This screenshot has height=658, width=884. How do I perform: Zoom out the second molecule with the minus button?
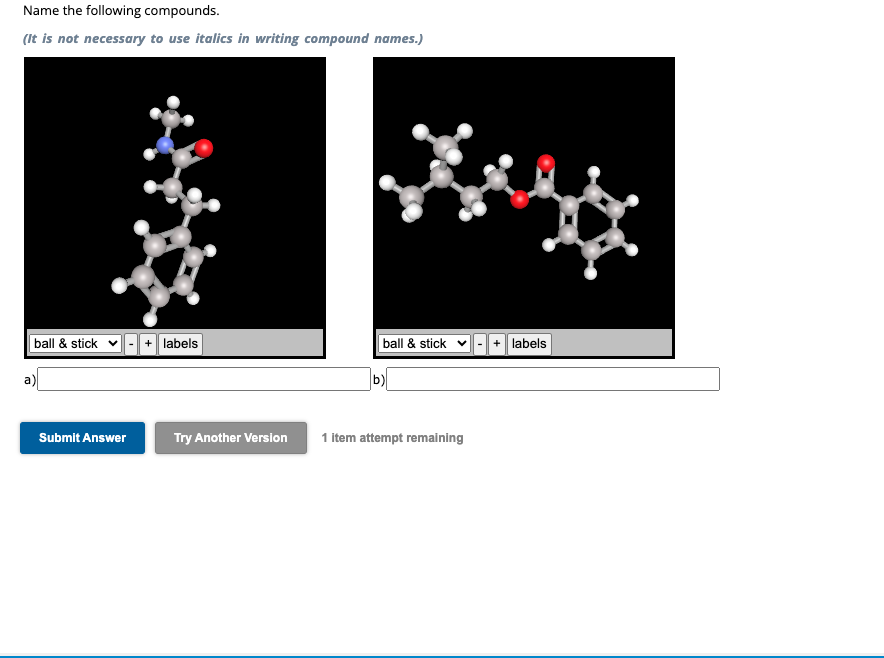481,343
